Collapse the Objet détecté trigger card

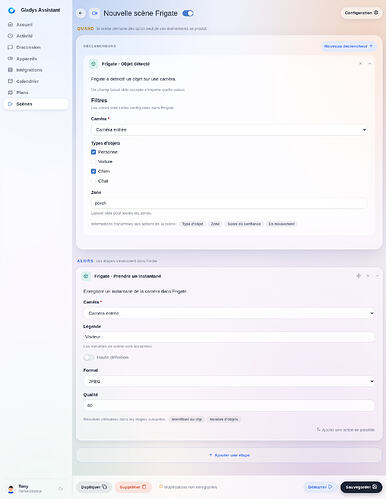click(x=370, y=63)
